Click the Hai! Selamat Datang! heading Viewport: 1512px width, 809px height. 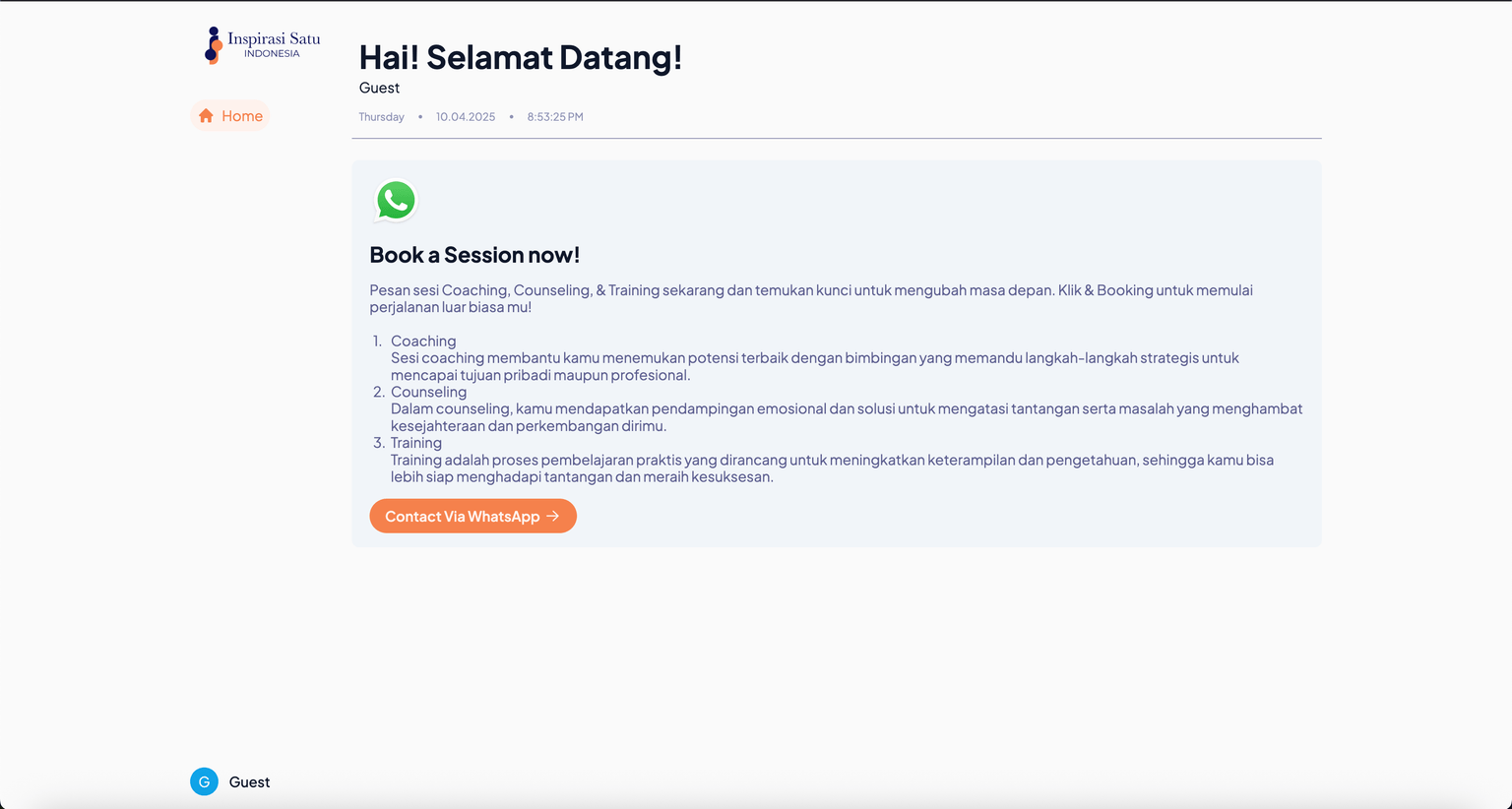[520, 57]
